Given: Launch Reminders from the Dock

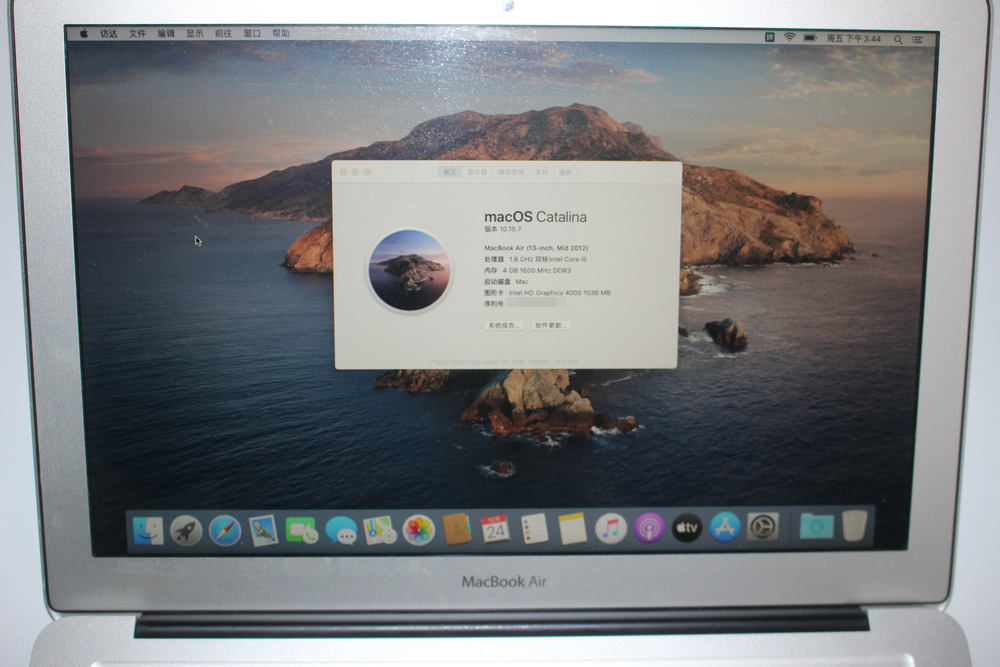Looking at the screenshot, I should click(x=534, y=529).
